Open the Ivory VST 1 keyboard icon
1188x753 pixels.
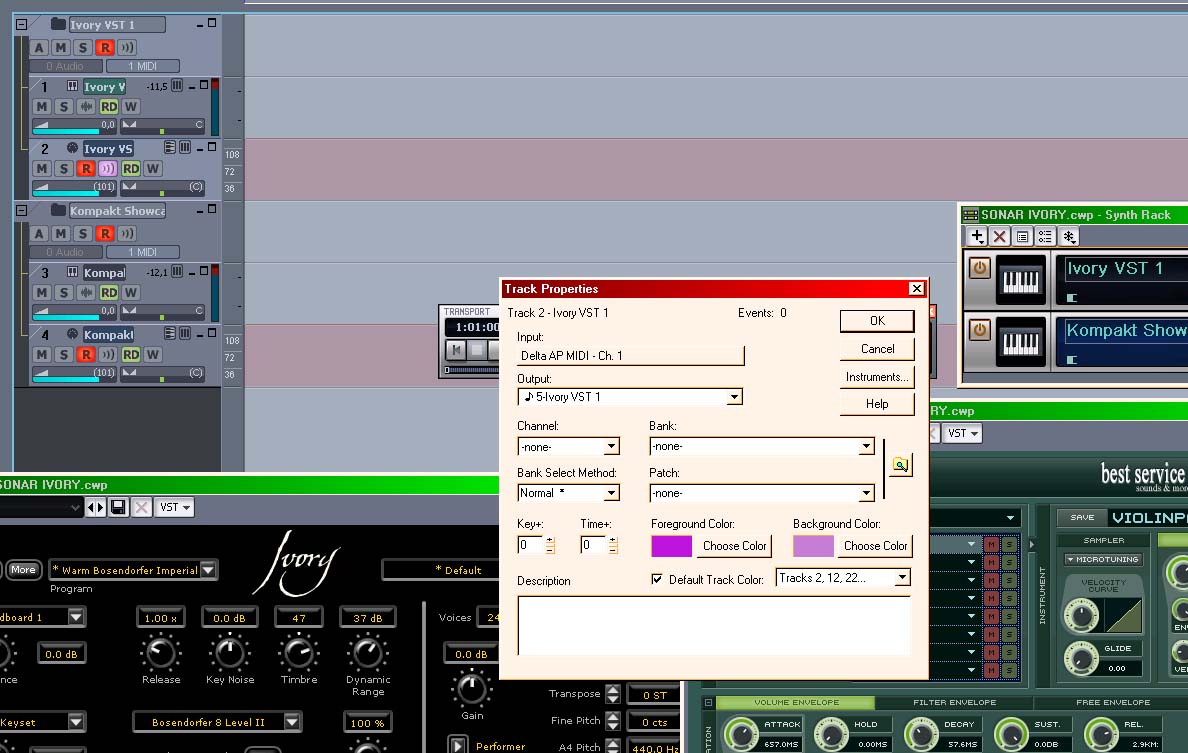(x=1021, y=280)
